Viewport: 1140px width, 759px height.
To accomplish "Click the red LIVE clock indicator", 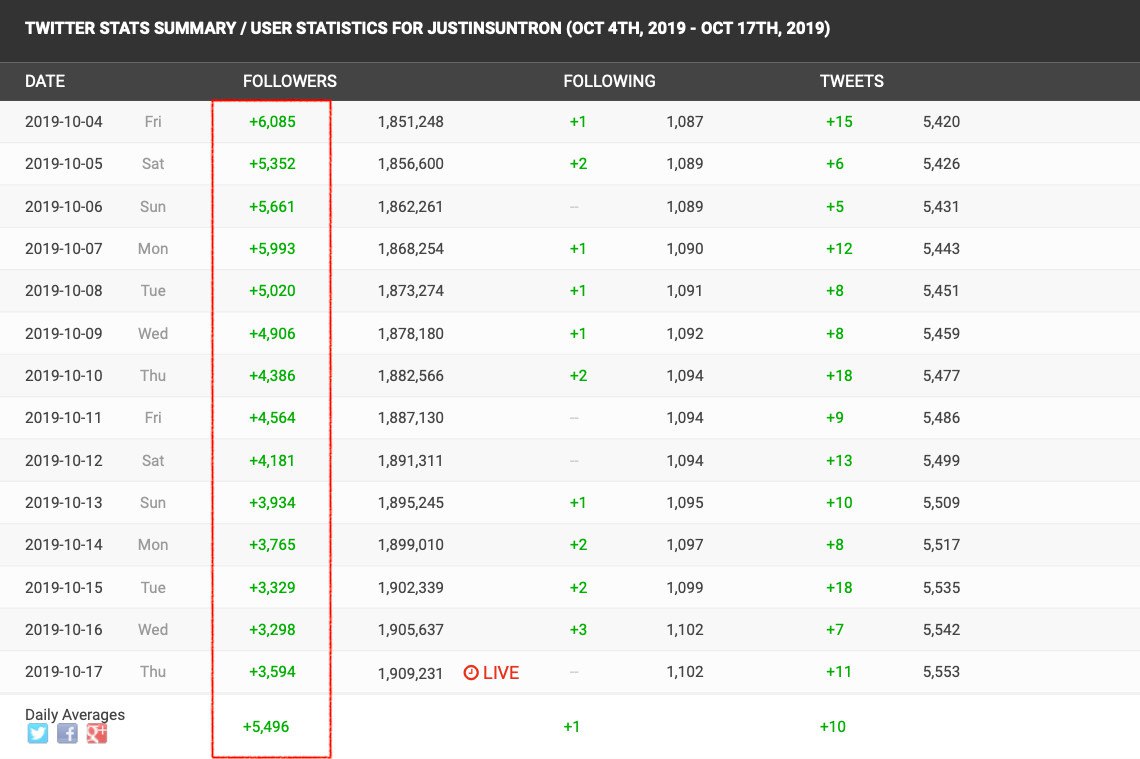I will point(491,672).
